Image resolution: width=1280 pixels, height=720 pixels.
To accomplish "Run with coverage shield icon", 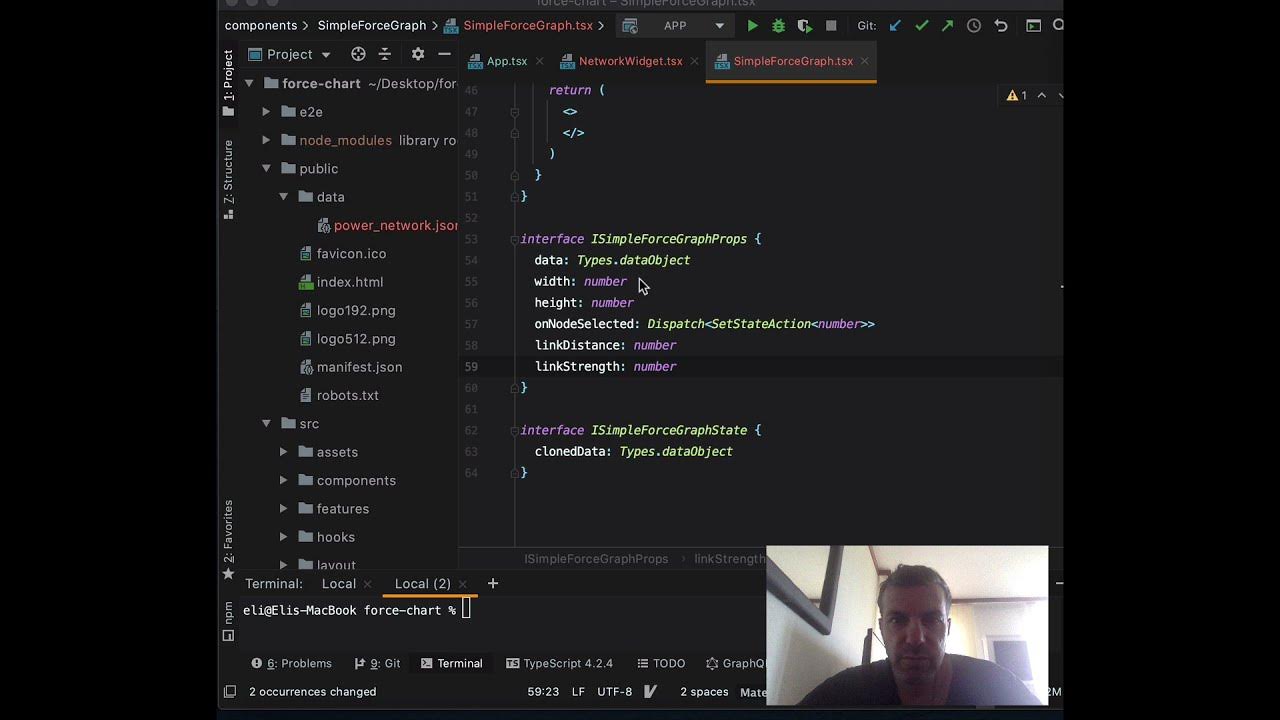I will click(804, 26).
